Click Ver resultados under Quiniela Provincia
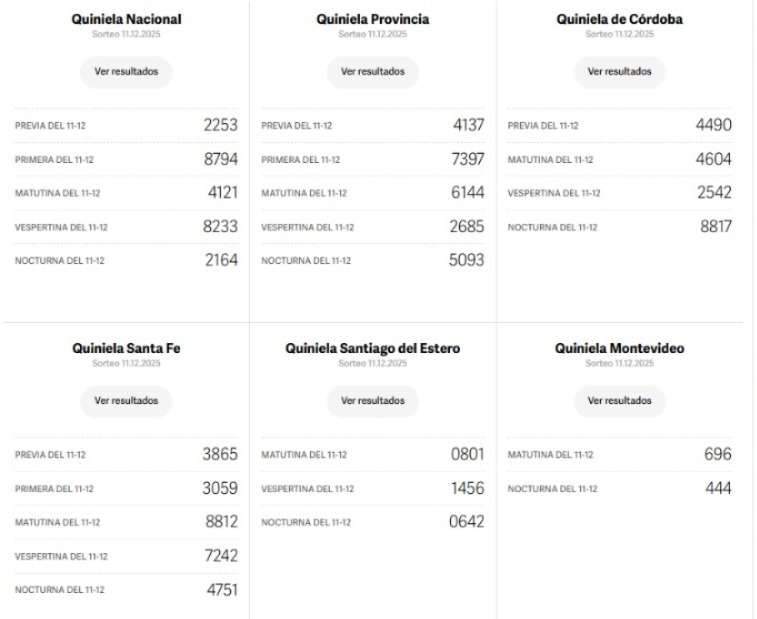The image size is (757, 619). (x=373, y=72)
